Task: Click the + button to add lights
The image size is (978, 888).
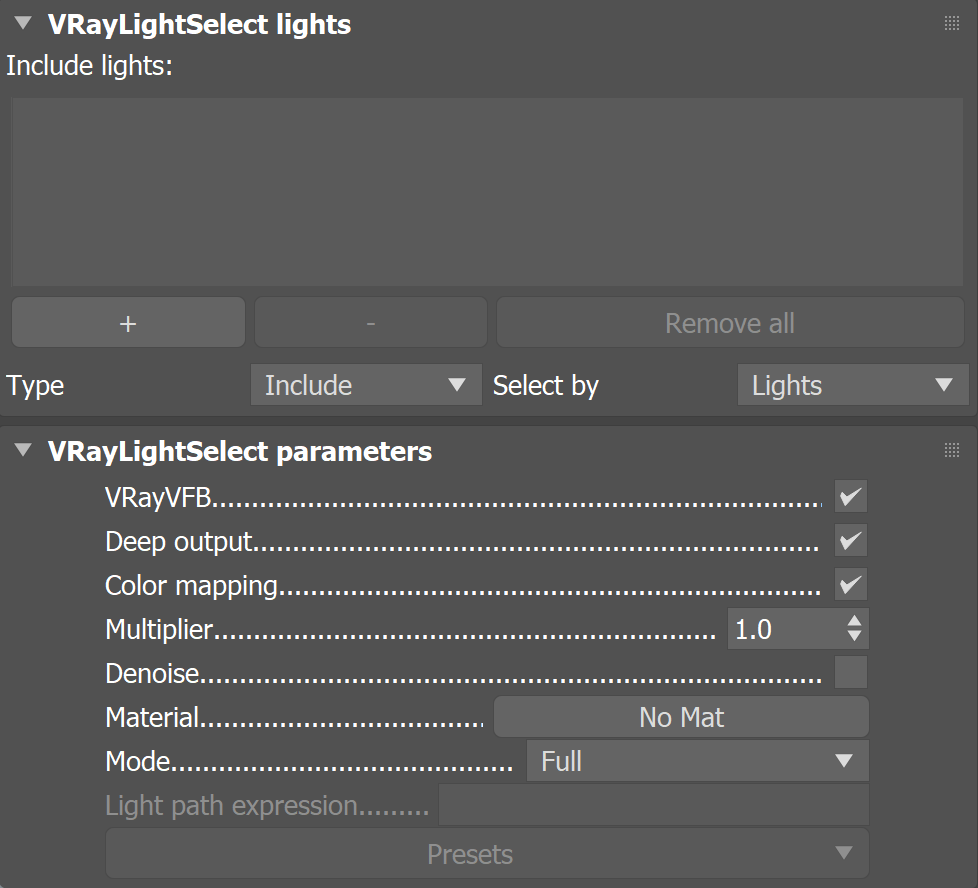Action: (x=127, y=322)
